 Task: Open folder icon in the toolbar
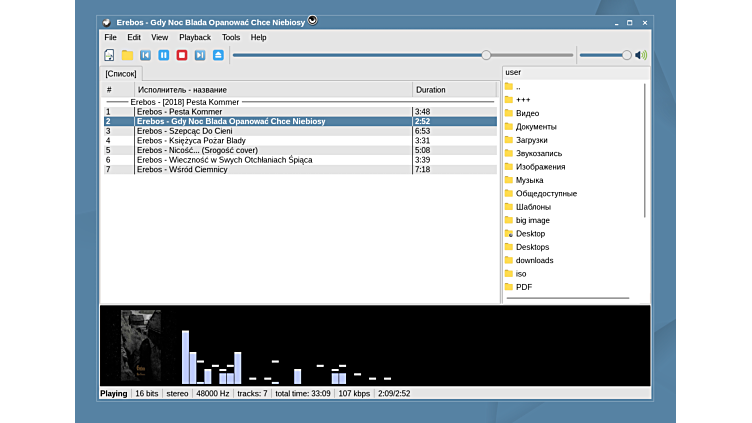point(127,55)
